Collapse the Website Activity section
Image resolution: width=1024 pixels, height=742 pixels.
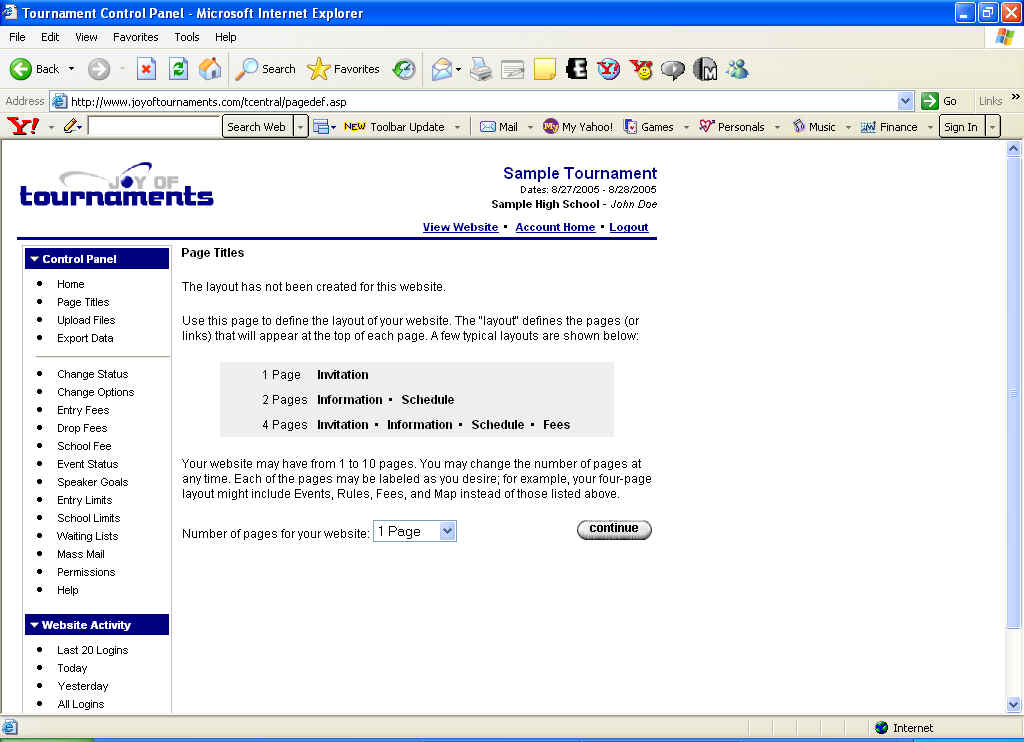[x=34, y=625]
